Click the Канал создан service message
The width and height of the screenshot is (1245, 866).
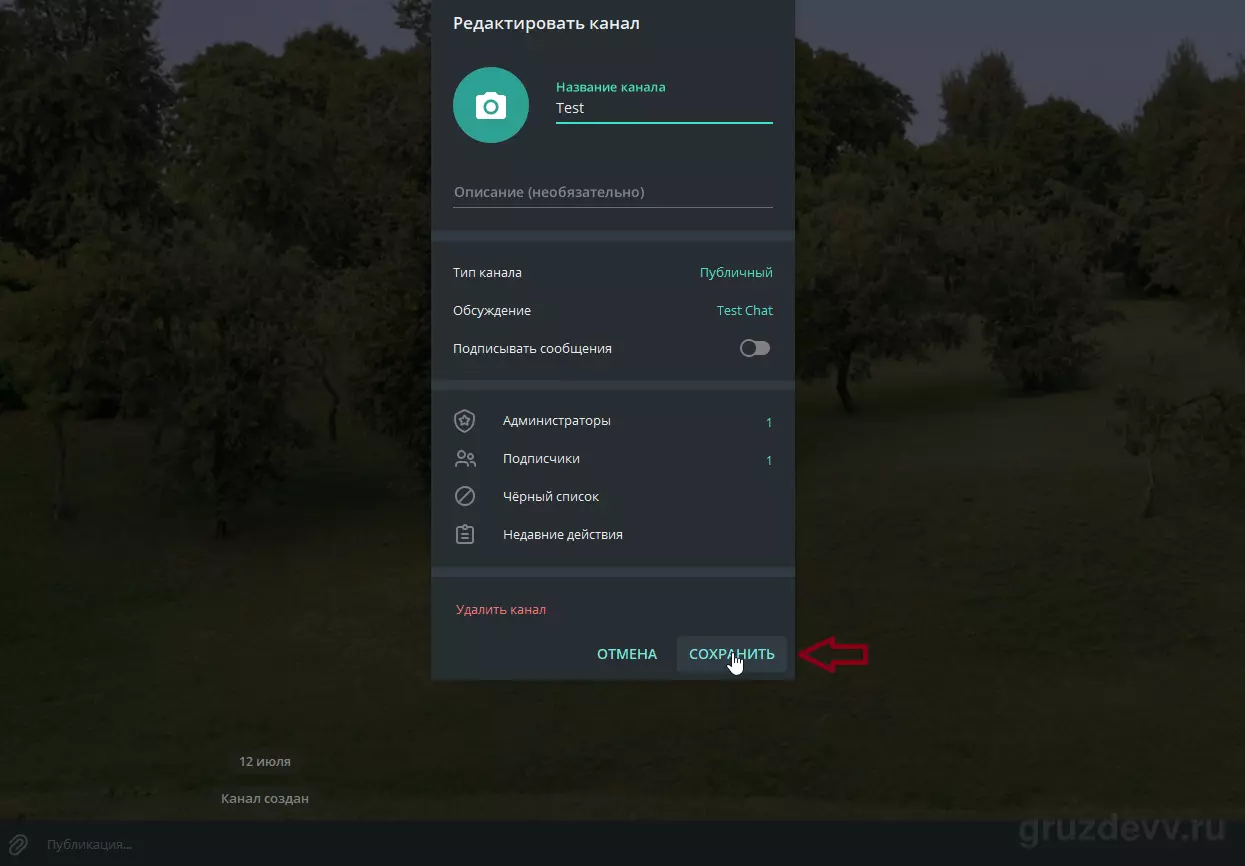[265, 799]
